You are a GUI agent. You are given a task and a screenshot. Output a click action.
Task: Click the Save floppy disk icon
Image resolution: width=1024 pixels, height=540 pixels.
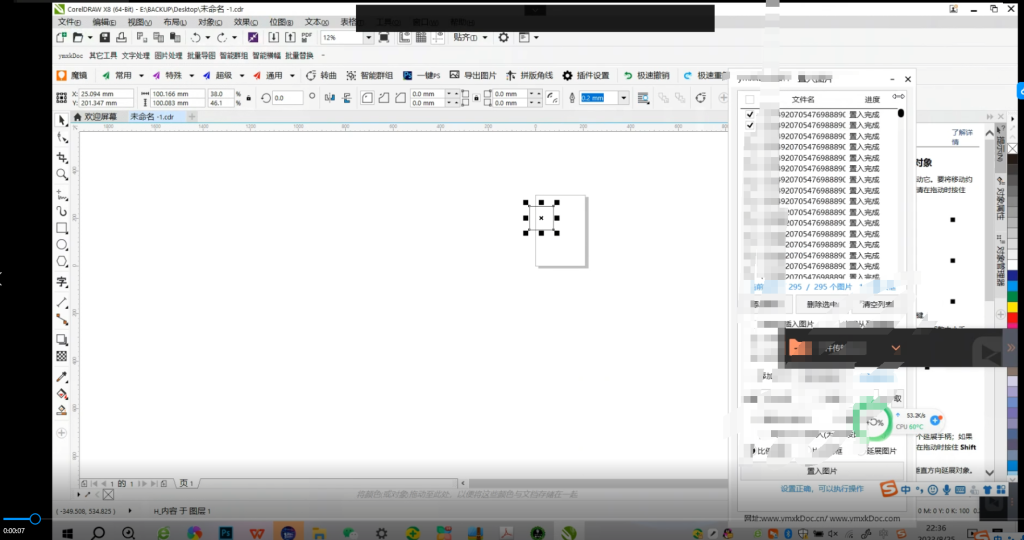105,37
